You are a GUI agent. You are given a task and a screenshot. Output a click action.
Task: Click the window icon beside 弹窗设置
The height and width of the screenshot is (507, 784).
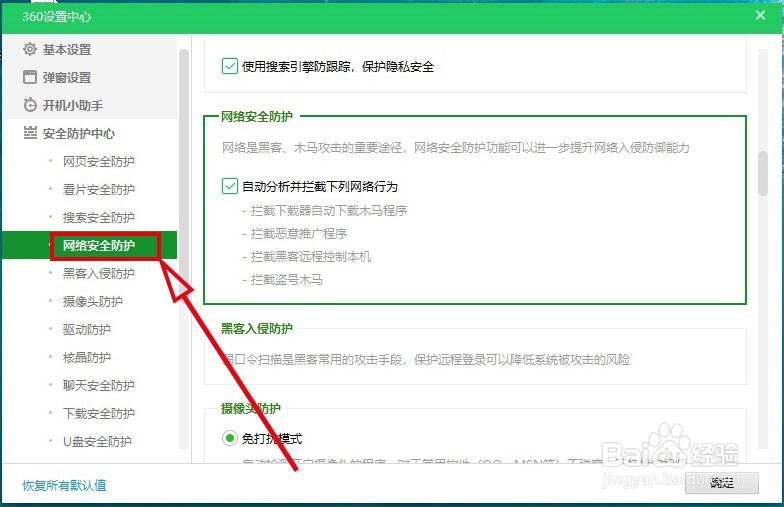(30, 77)
